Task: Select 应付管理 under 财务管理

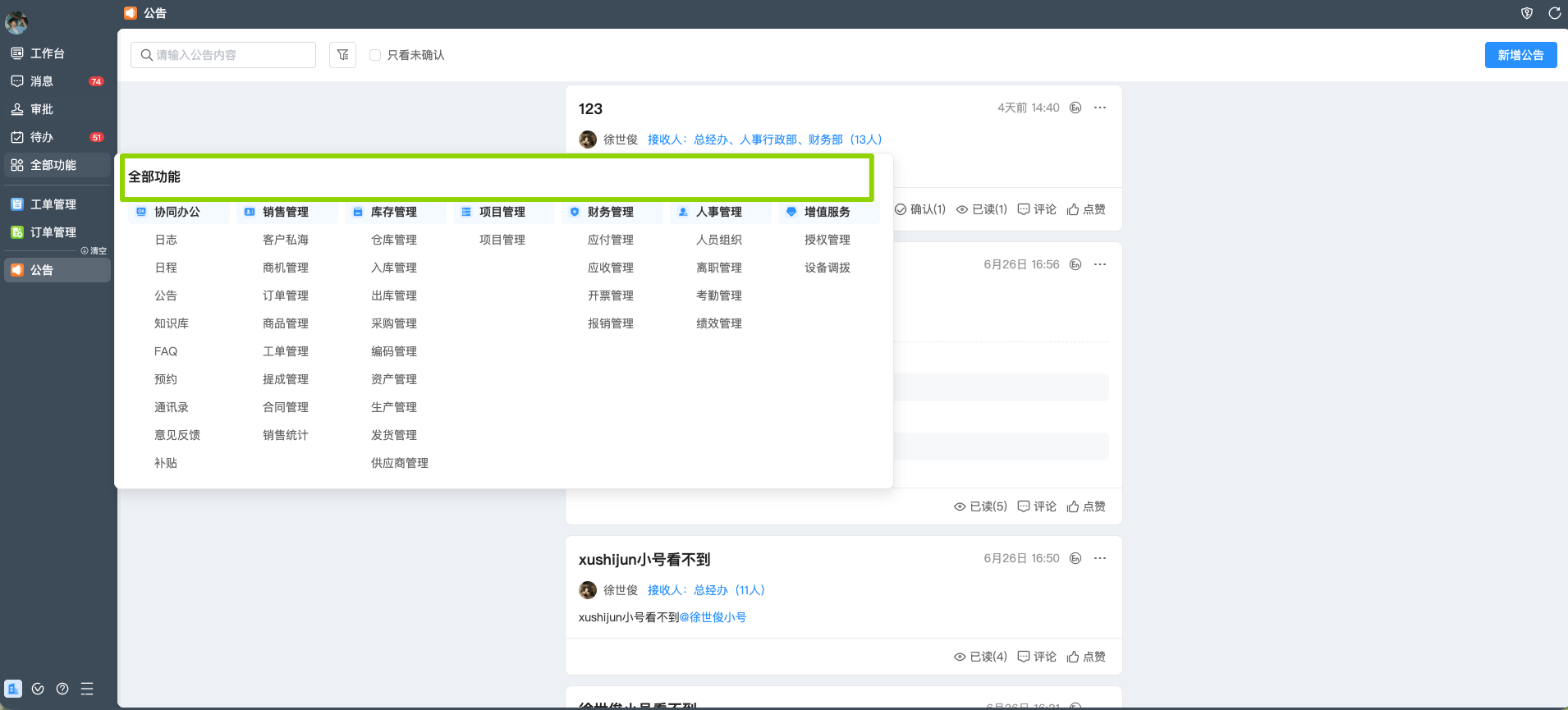Action: tap(611, 240)
